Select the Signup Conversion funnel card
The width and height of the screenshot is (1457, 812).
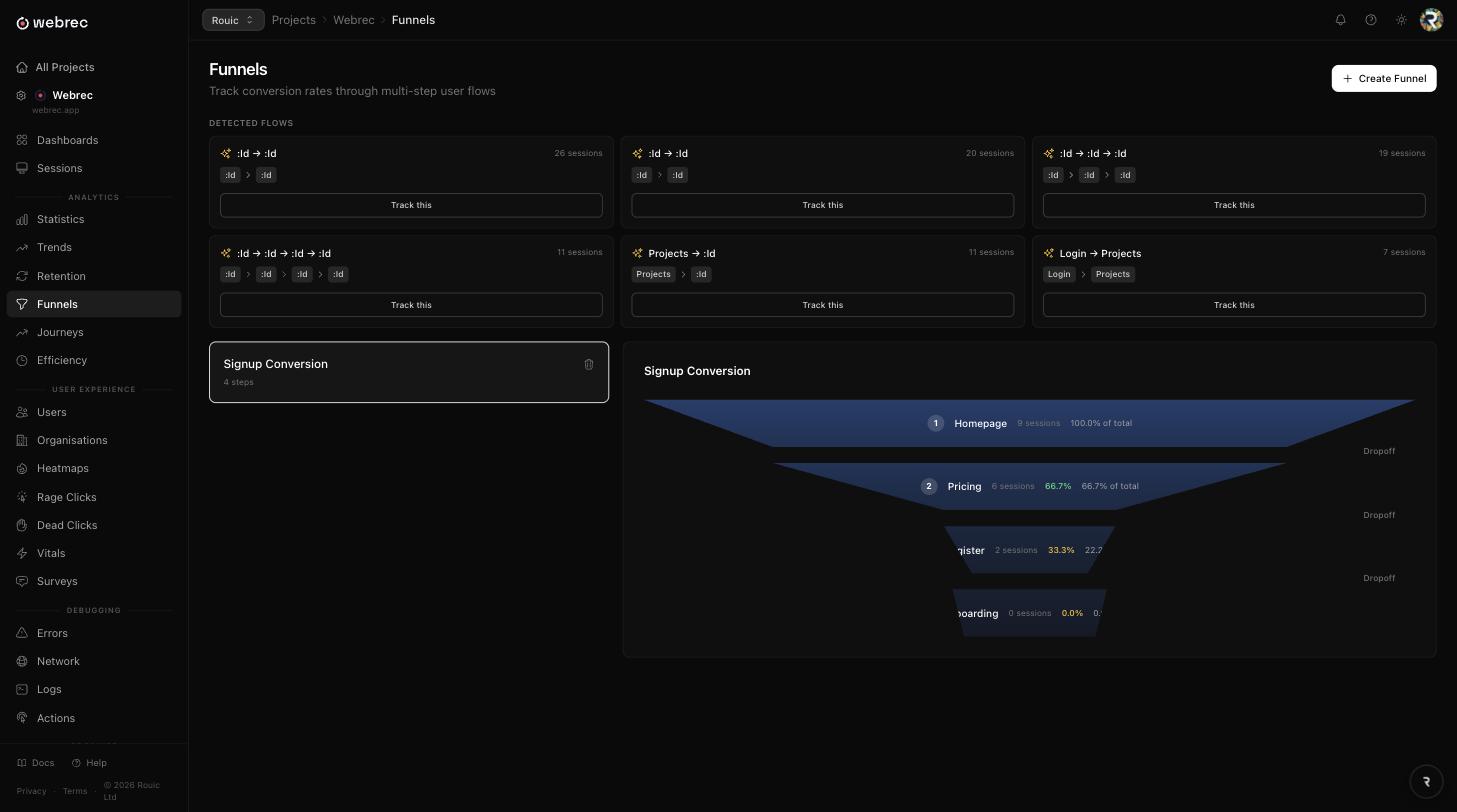[409, 372]
